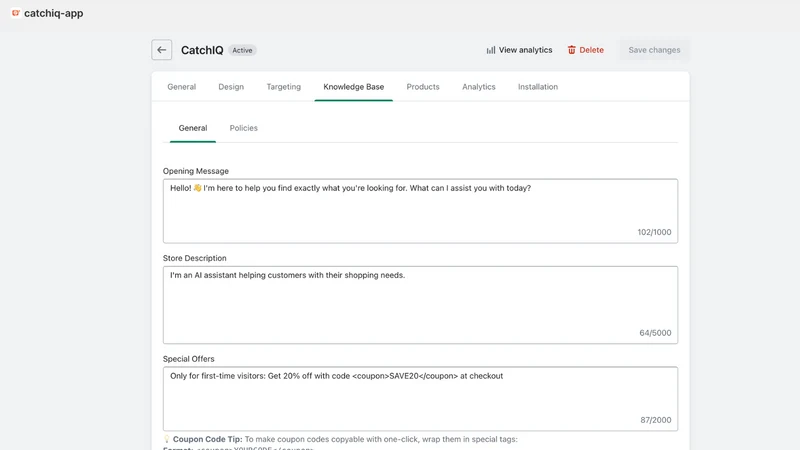Click the Special Offers label

pos(189,359)
